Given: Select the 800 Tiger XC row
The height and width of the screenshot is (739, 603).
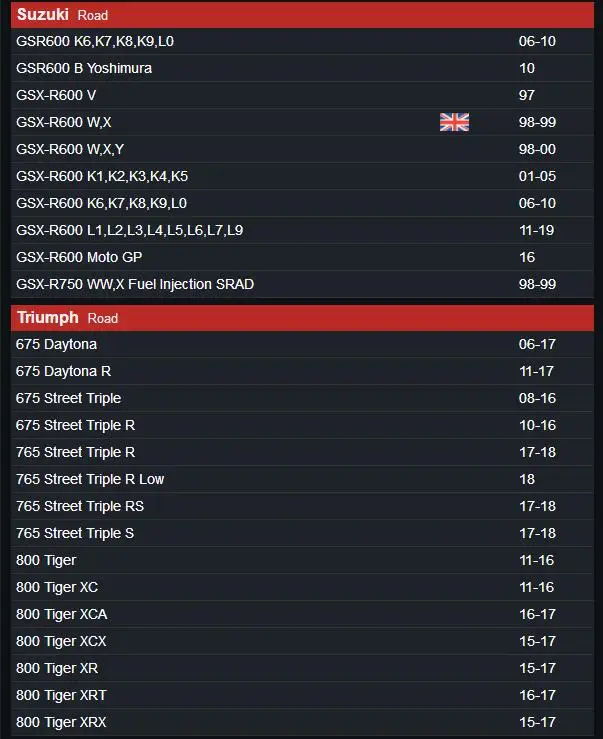Looking at the screenshot, I should click(57, 587).
